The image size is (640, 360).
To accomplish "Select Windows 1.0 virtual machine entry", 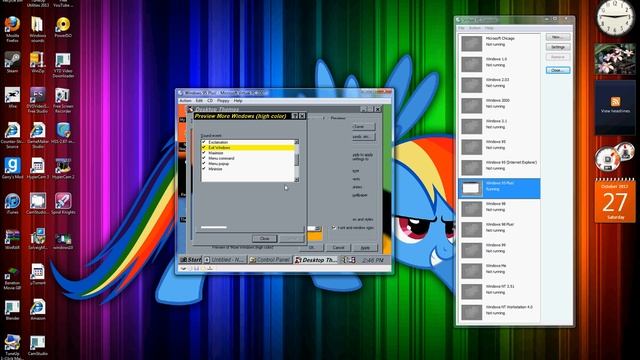I will pyautogui.click(x=500, y=64).
